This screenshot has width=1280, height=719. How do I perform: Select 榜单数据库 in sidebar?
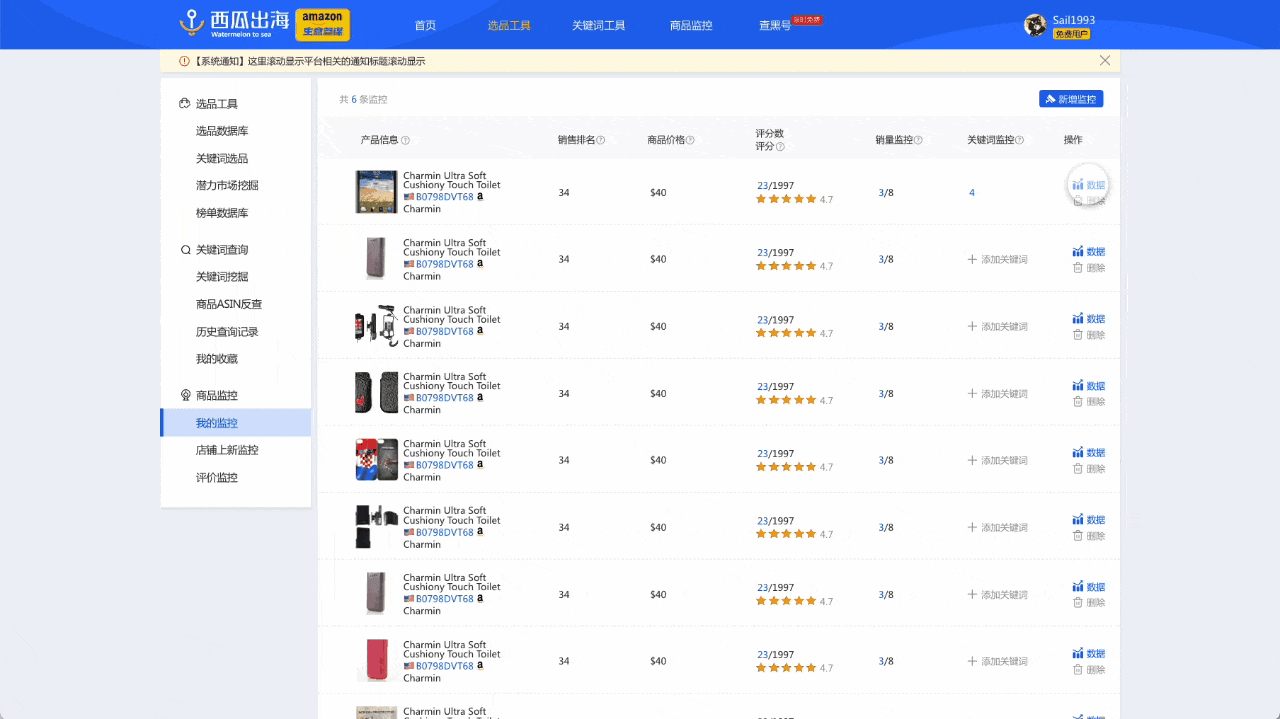pos(222,213)
